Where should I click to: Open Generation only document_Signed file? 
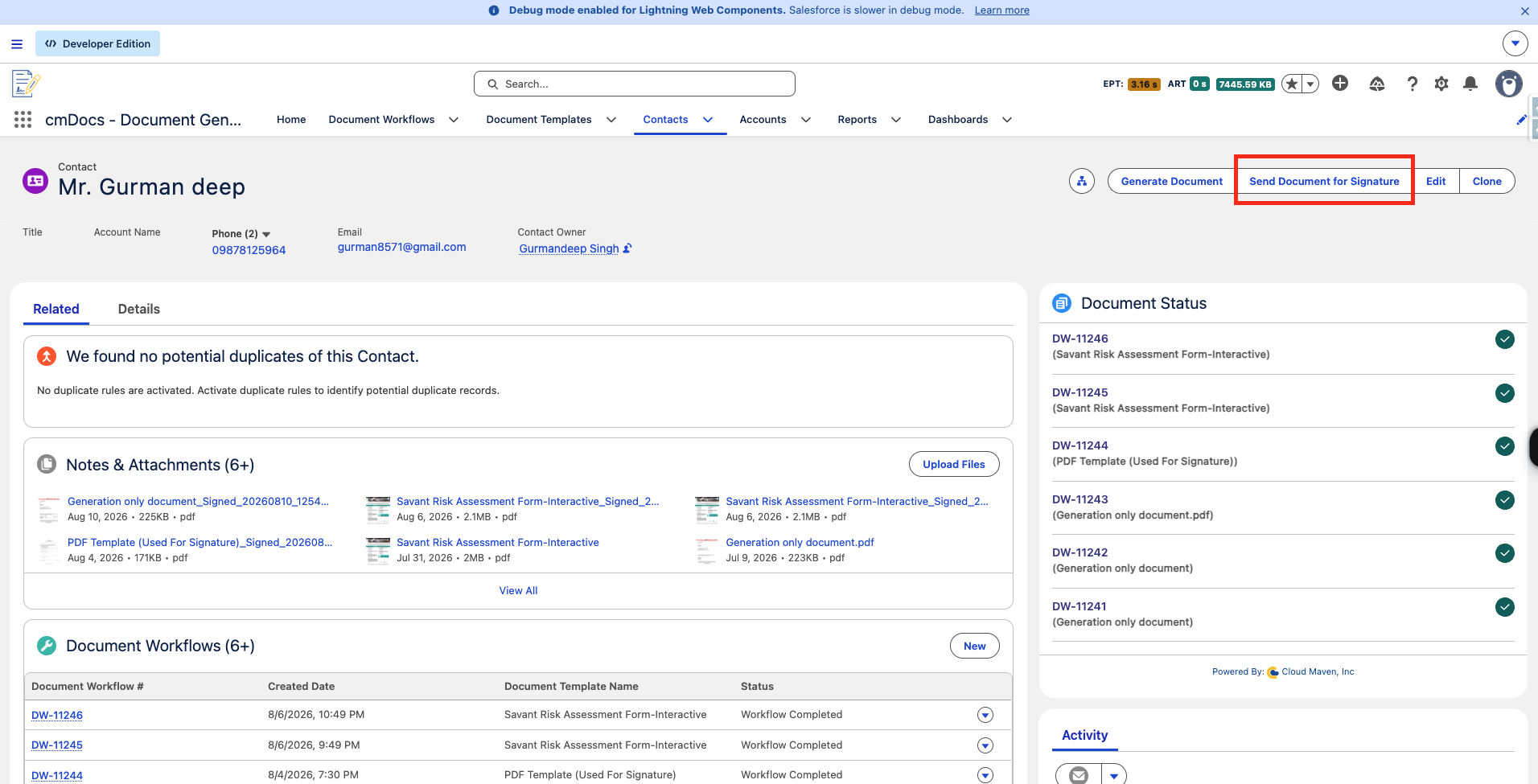point(198,501)
